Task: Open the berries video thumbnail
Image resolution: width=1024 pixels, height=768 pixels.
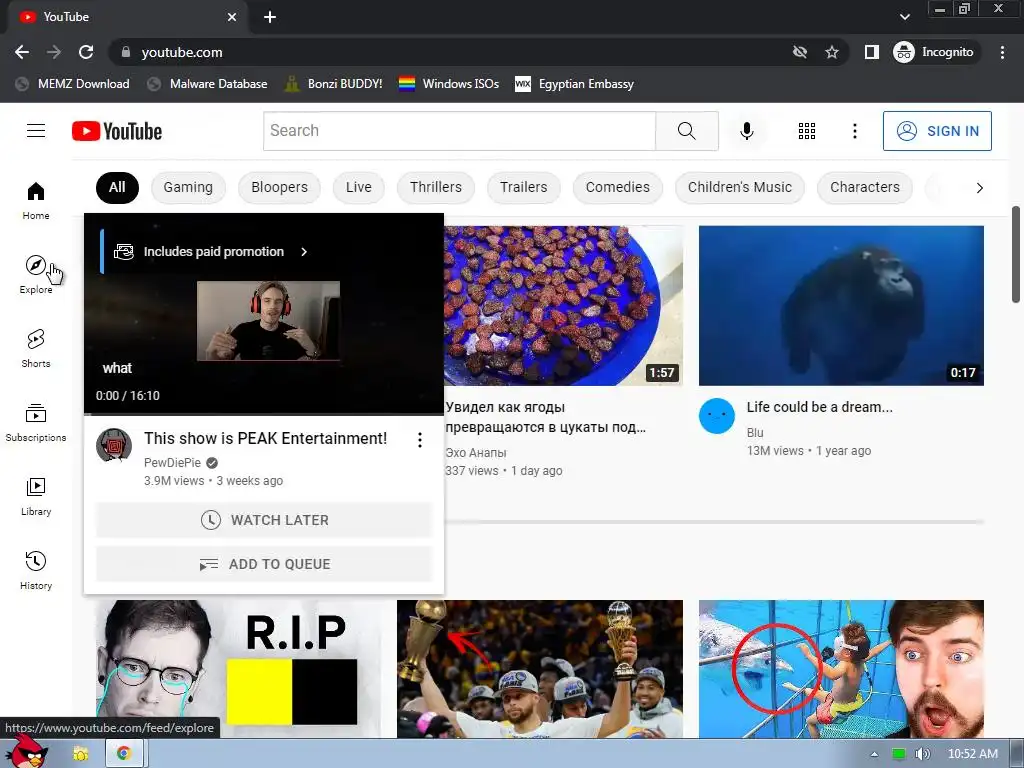Action: click(564, 306)
